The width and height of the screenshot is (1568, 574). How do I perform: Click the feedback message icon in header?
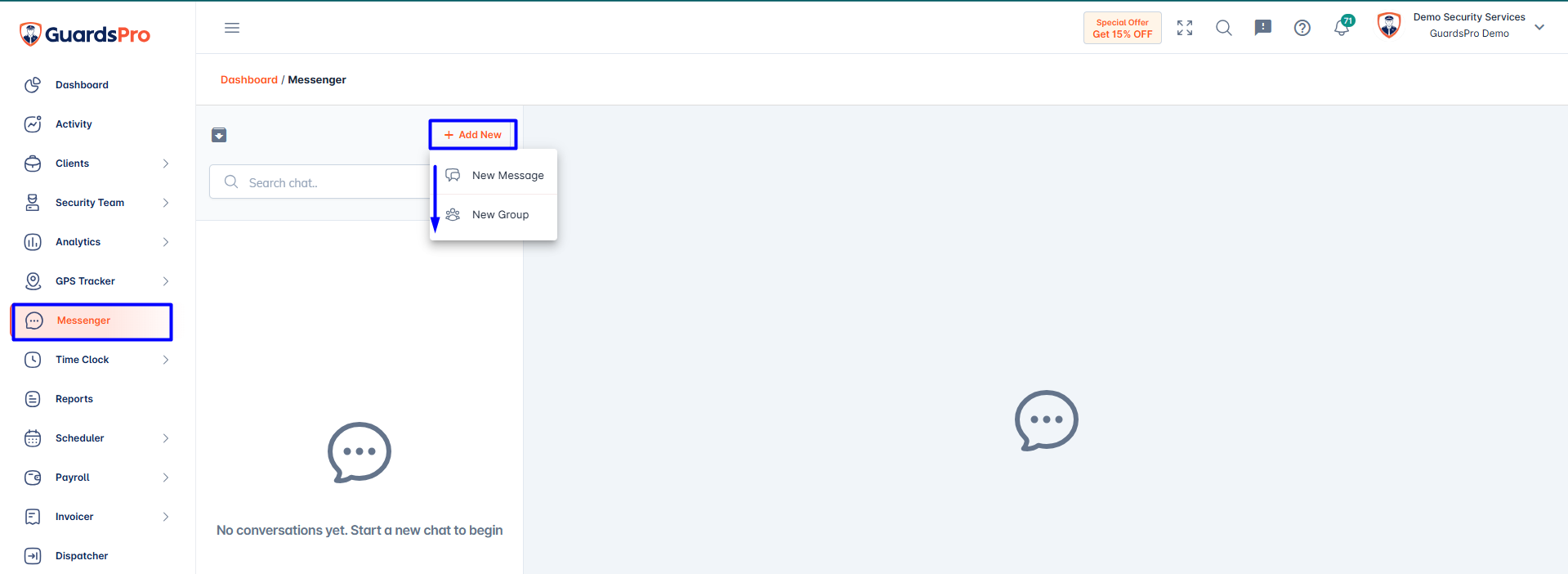(1263, 28)
